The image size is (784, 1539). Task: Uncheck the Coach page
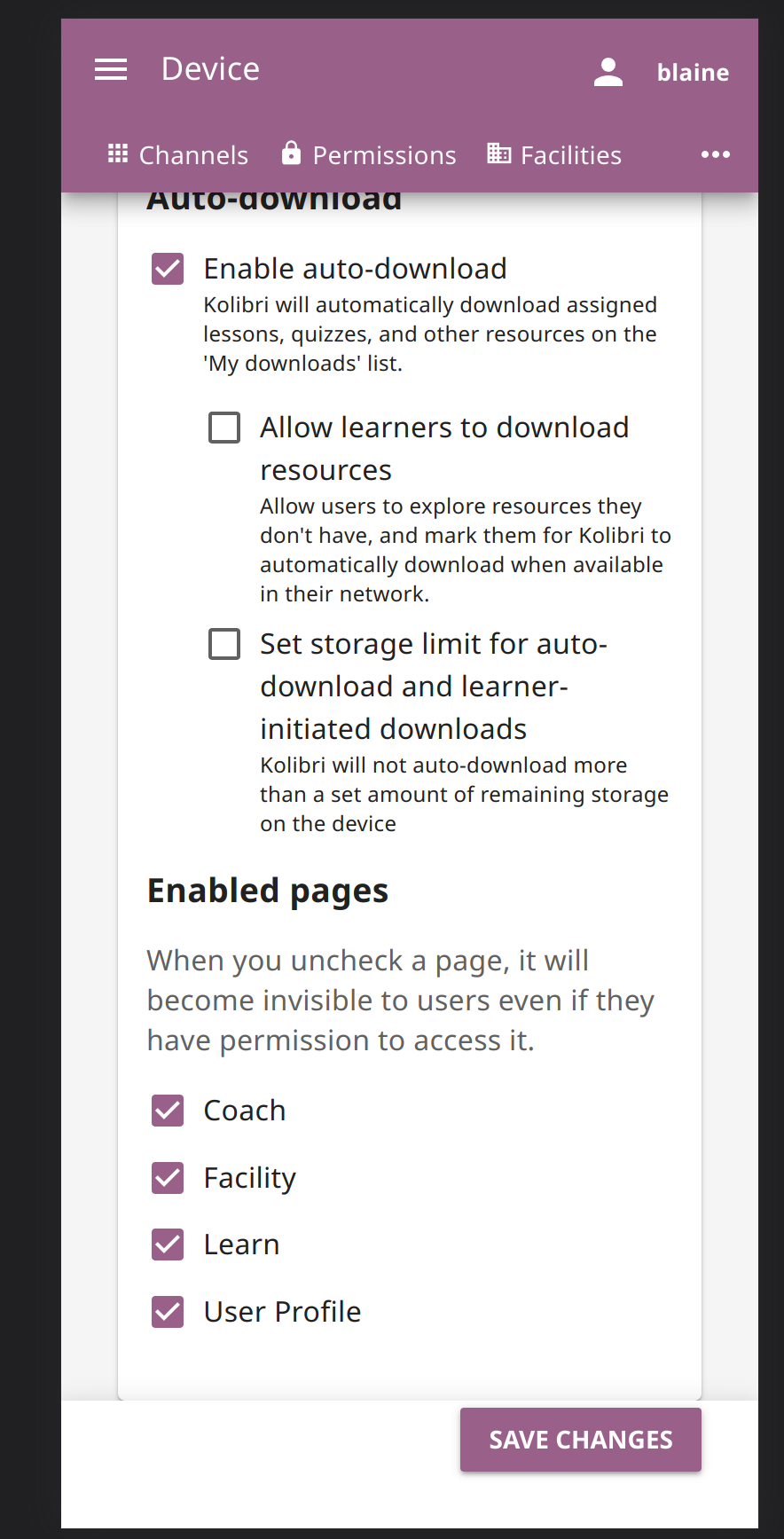[x=167, y=1110]
